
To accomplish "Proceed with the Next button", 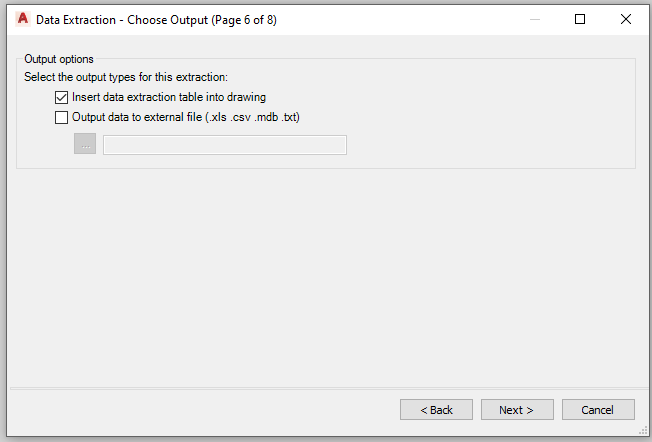I will tap(517, 410).
